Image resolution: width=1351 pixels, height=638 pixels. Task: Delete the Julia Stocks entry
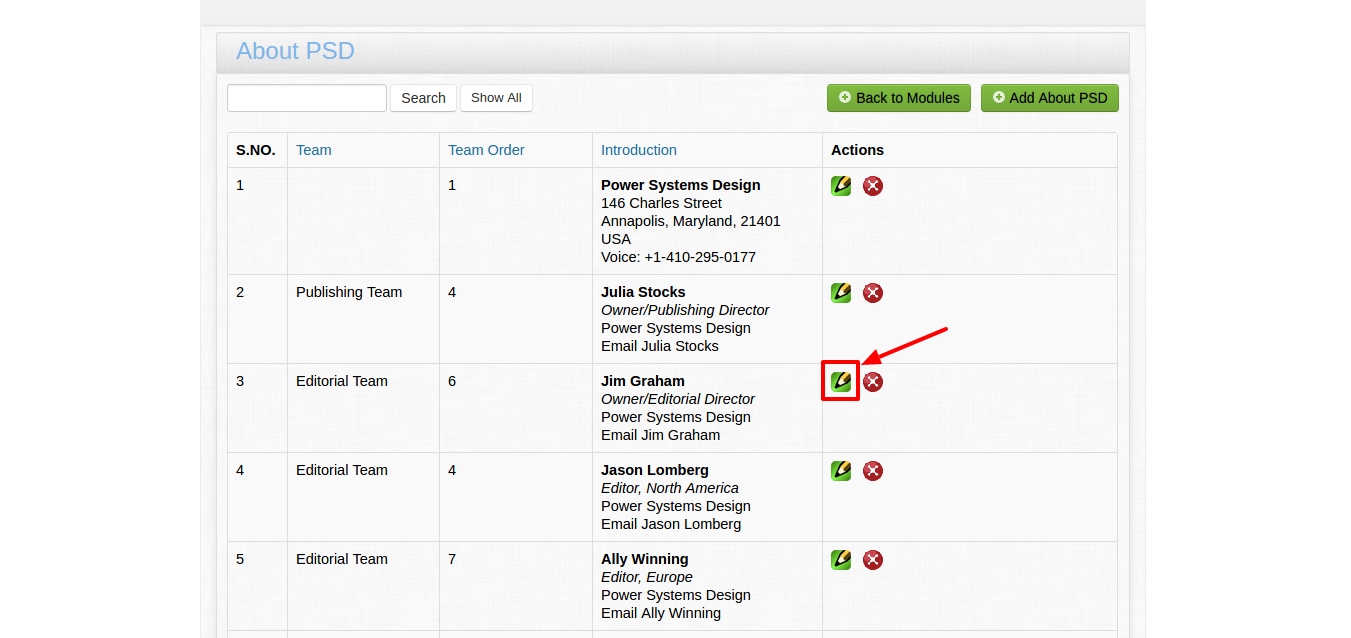point(873,292)
